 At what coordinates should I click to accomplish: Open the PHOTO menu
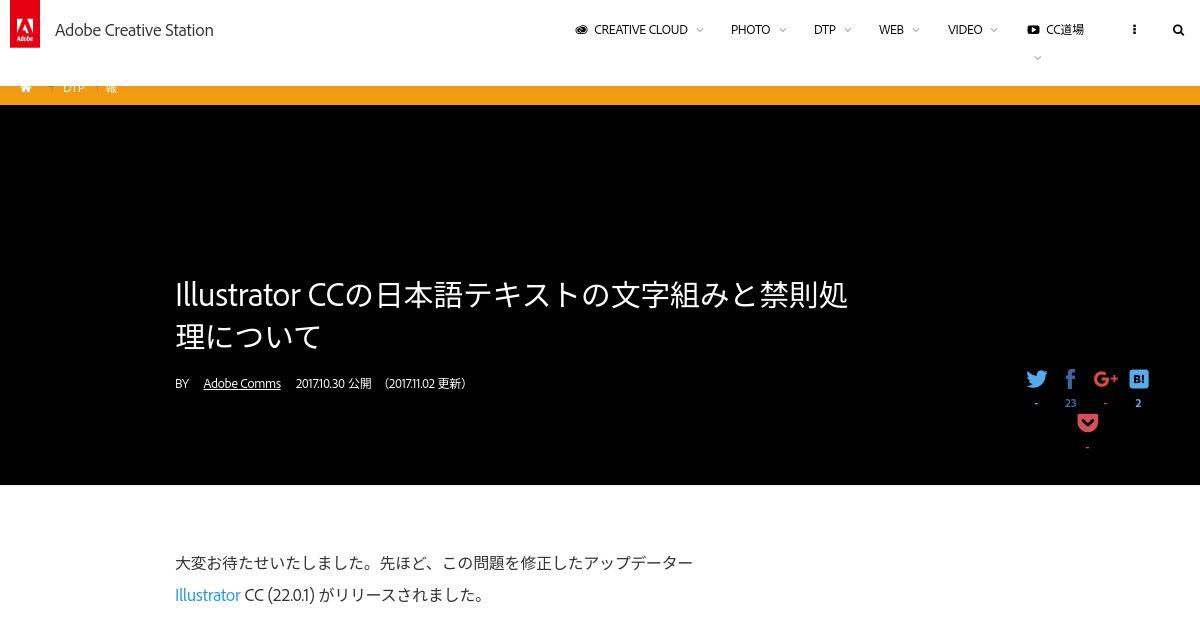point(750,30)
